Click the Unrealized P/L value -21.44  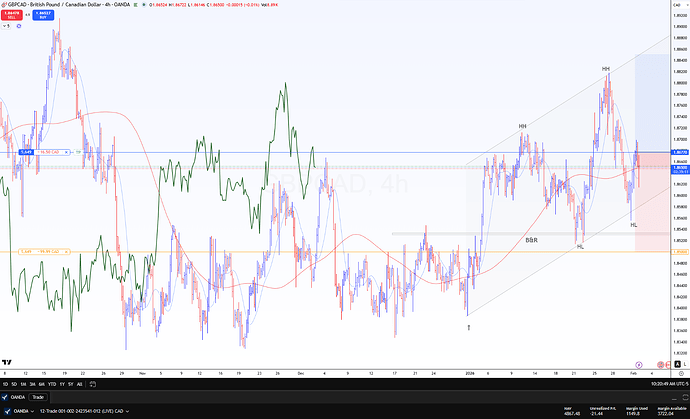click(x=596, y=414)
